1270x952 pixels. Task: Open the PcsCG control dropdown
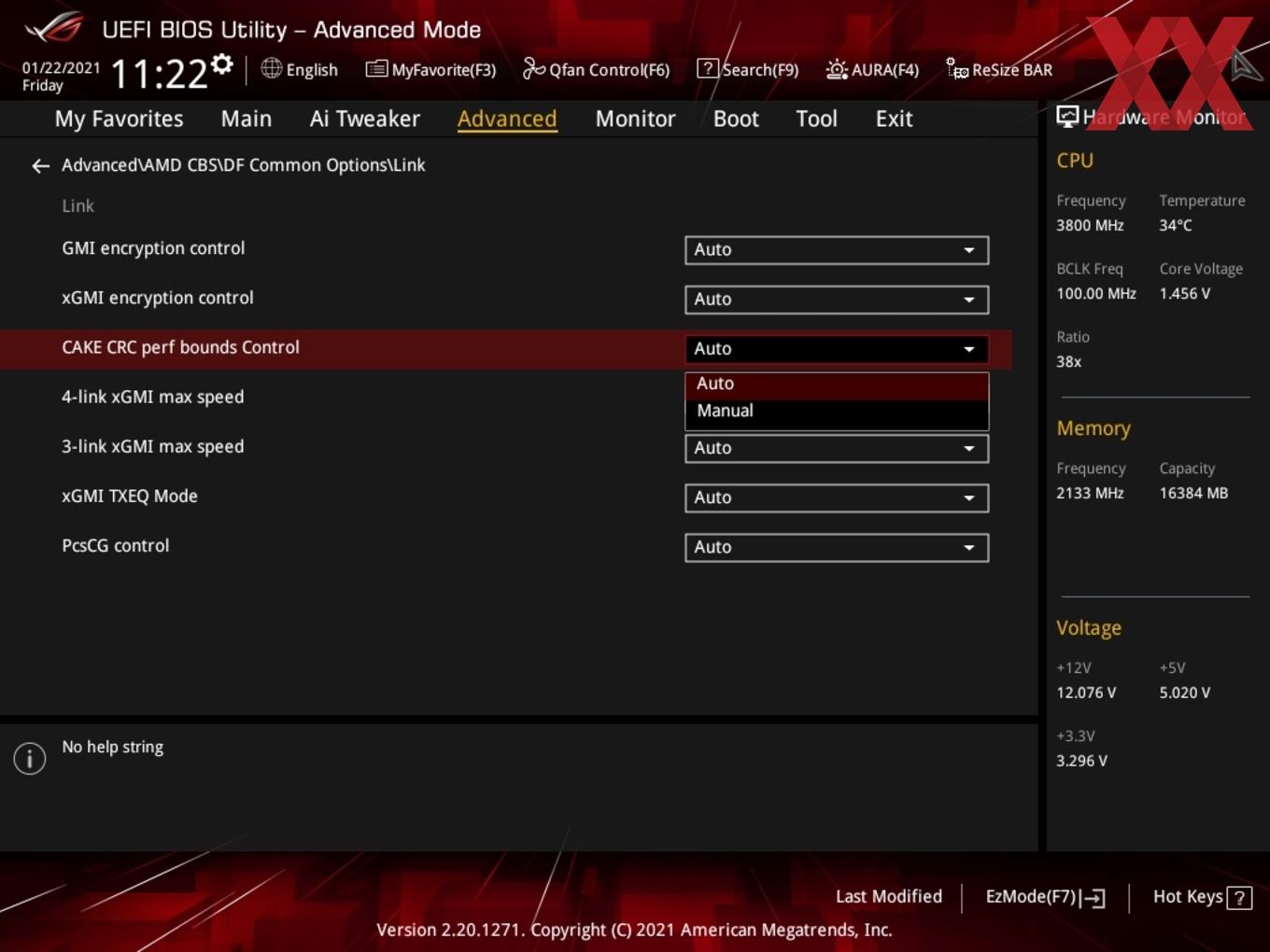point(837,547)
